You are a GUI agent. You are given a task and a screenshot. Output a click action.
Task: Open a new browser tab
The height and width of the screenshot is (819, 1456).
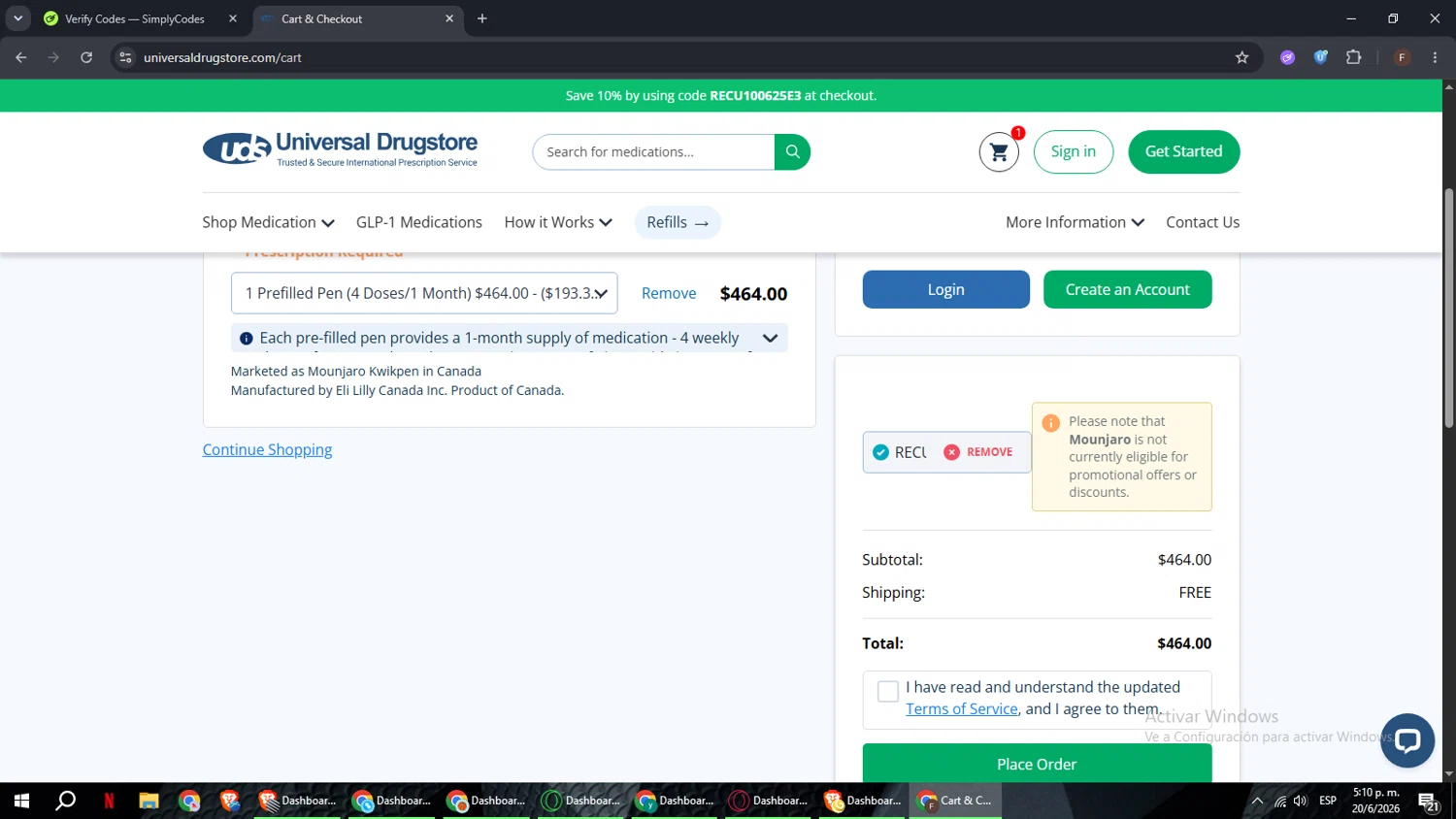coord(482,18)
